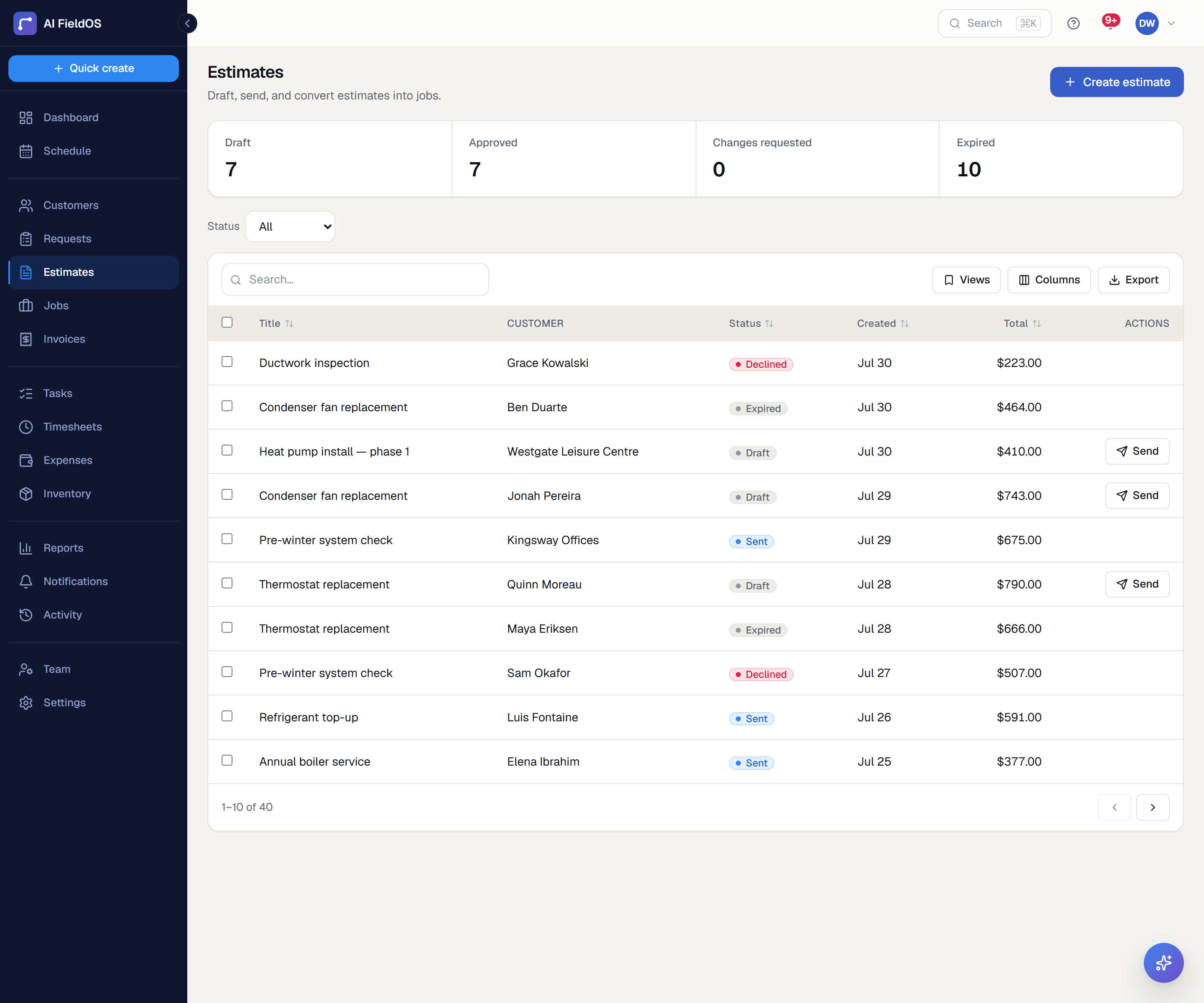Click the Customers people icon
1204x1003 pixels.
(x=26, y=205)
